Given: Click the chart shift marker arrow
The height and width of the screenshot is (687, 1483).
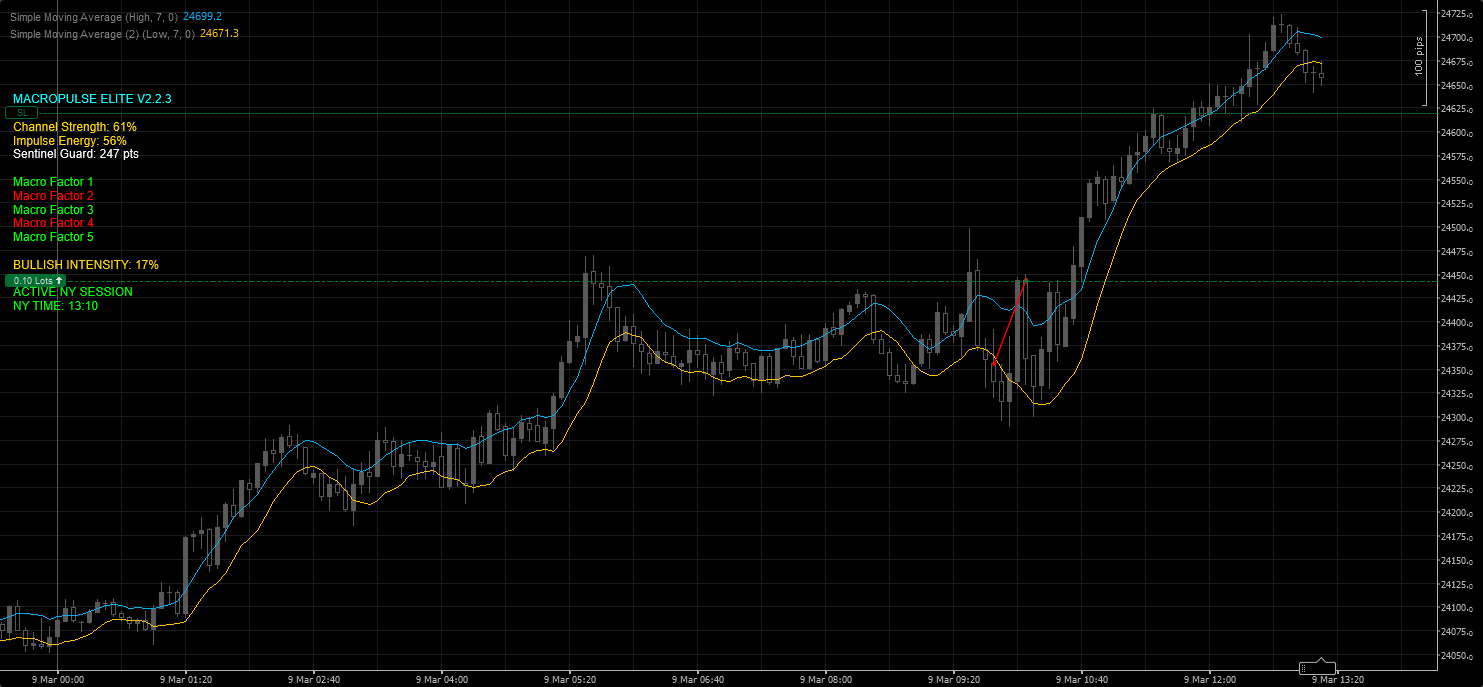Looking at the screenshot, I should pyautogui.click(x=1320, y=661).
